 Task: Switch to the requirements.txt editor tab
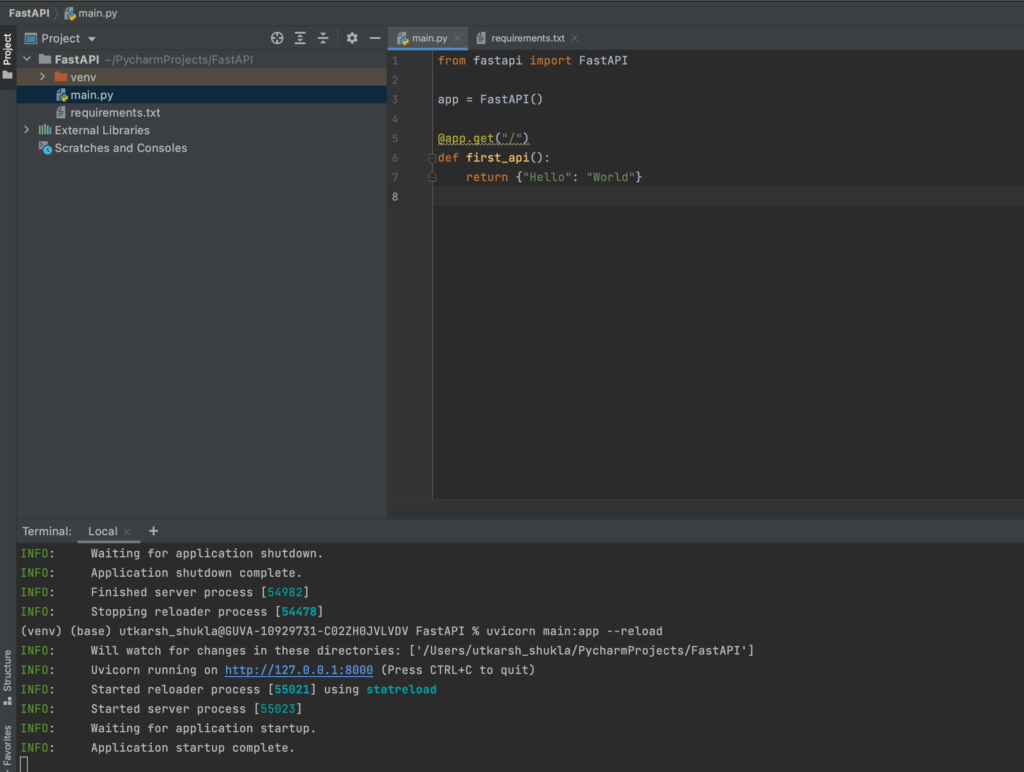coord(527,38)
